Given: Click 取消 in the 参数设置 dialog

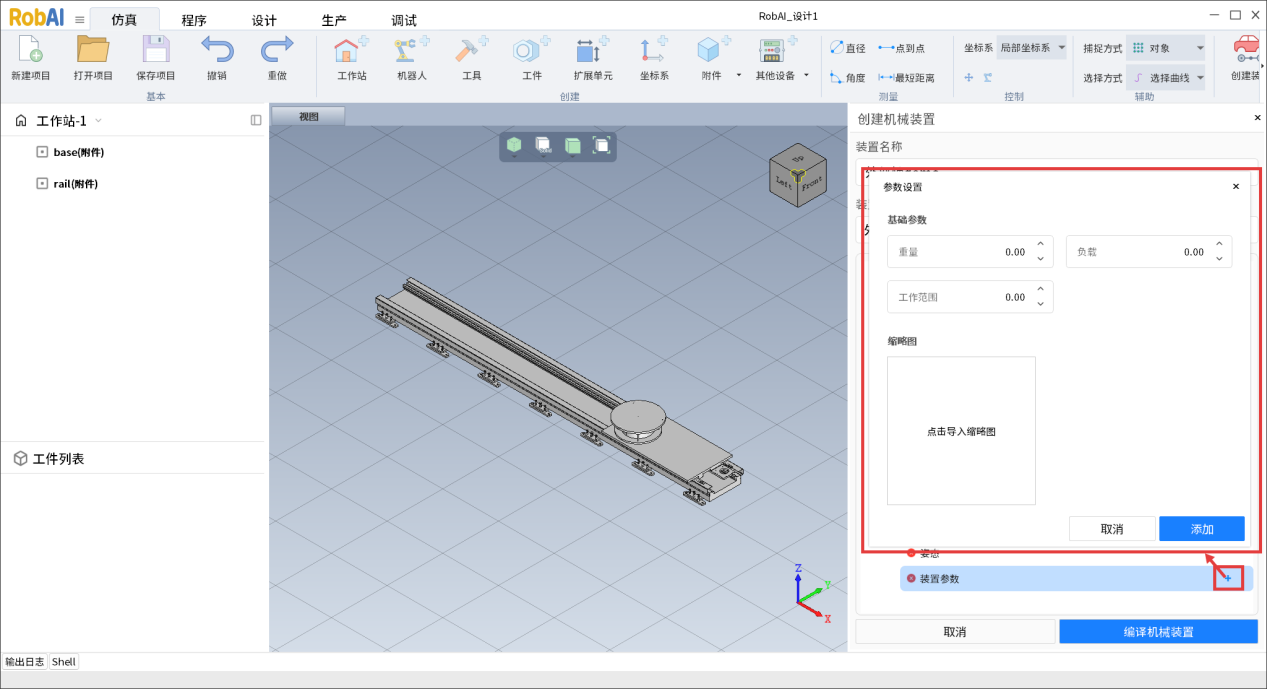Looking at the screenshot, I should pyautogui.click(x=1112, y=529).
